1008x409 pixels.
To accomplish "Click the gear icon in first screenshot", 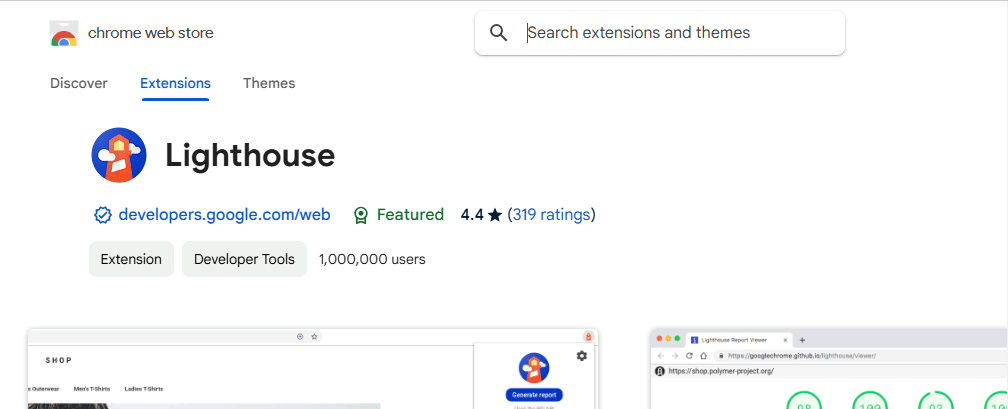I will click(582, 356).
